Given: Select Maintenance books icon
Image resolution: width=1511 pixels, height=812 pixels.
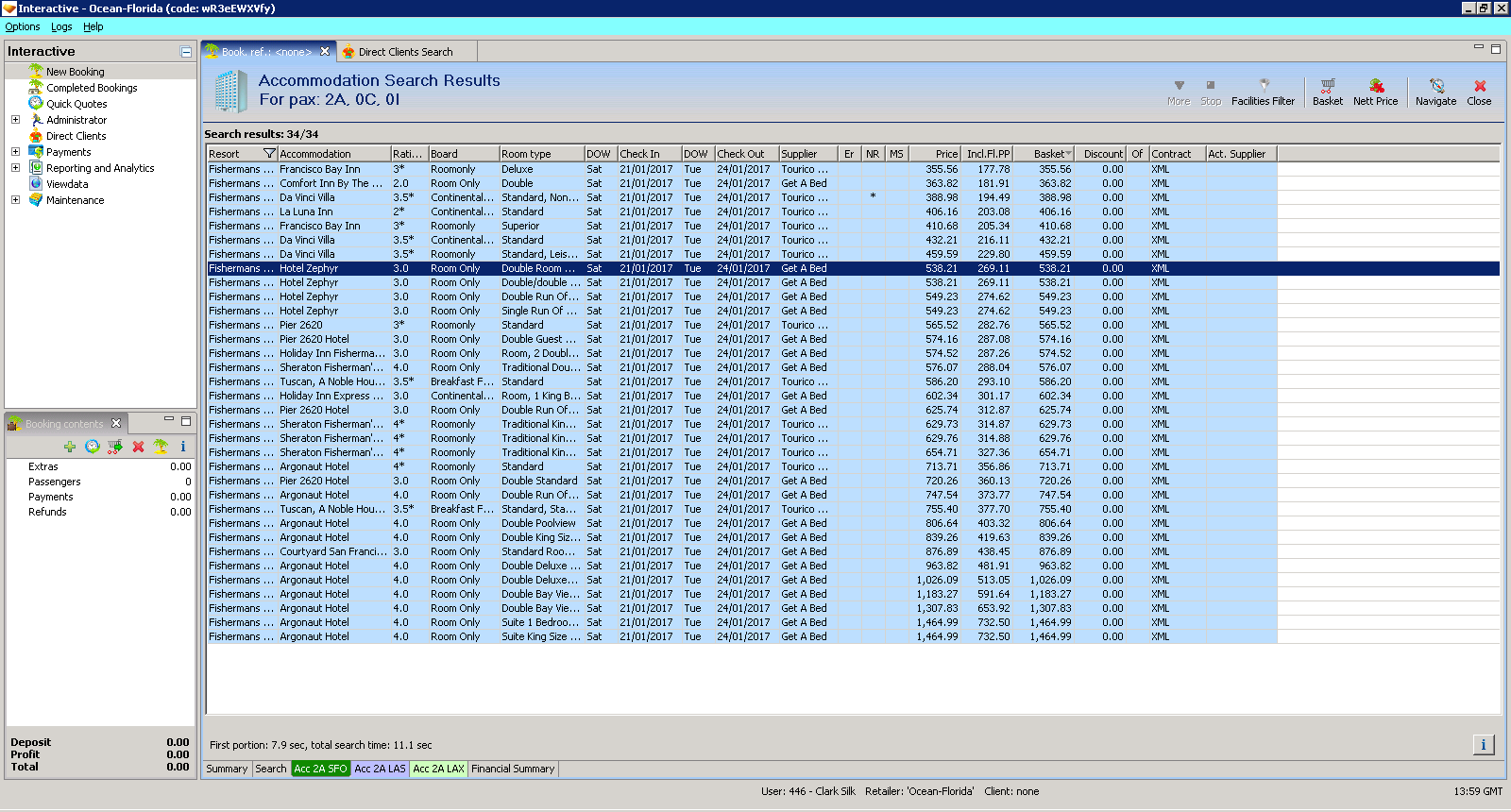Looking at the screenshot, I should 36,199.
